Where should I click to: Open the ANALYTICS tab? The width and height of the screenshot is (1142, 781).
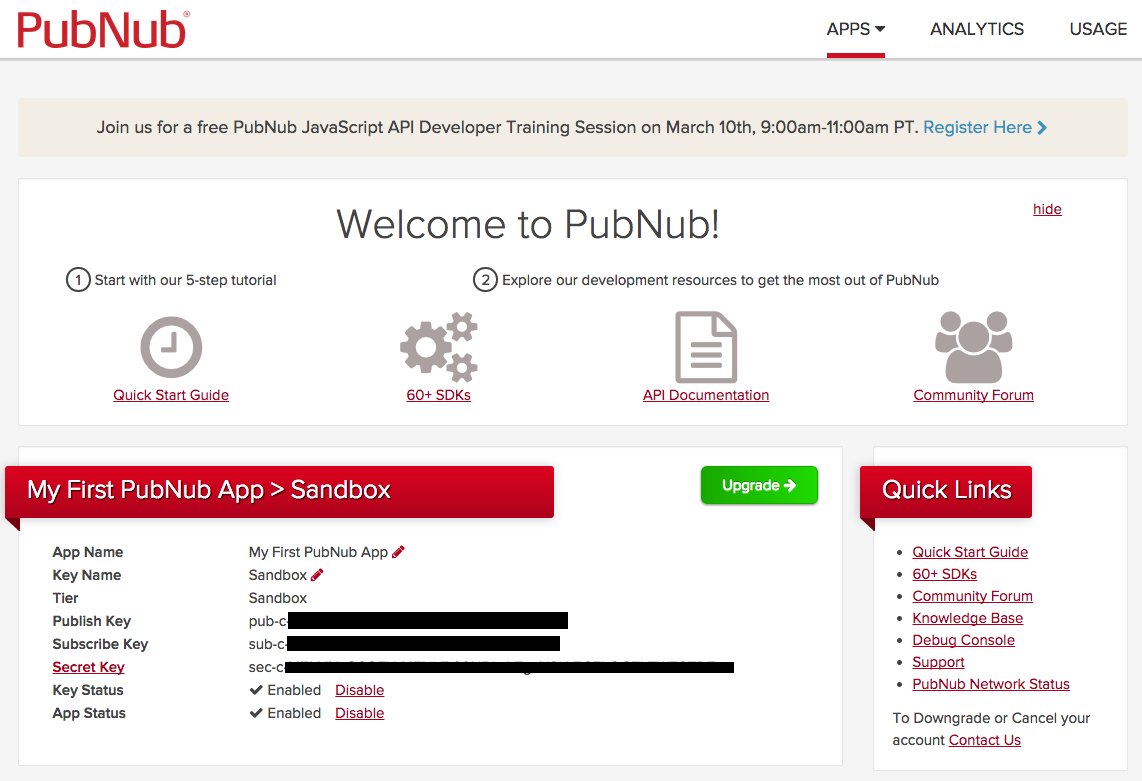tap(977, 29)
